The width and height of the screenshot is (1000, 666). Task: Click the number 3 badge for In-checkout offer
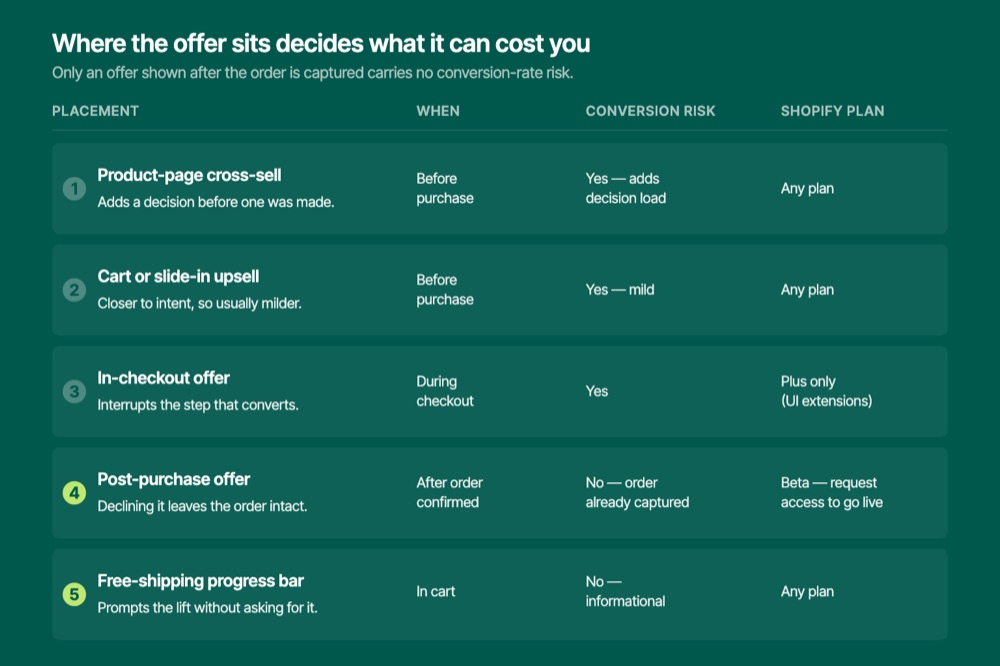click(x=74, y=392)
